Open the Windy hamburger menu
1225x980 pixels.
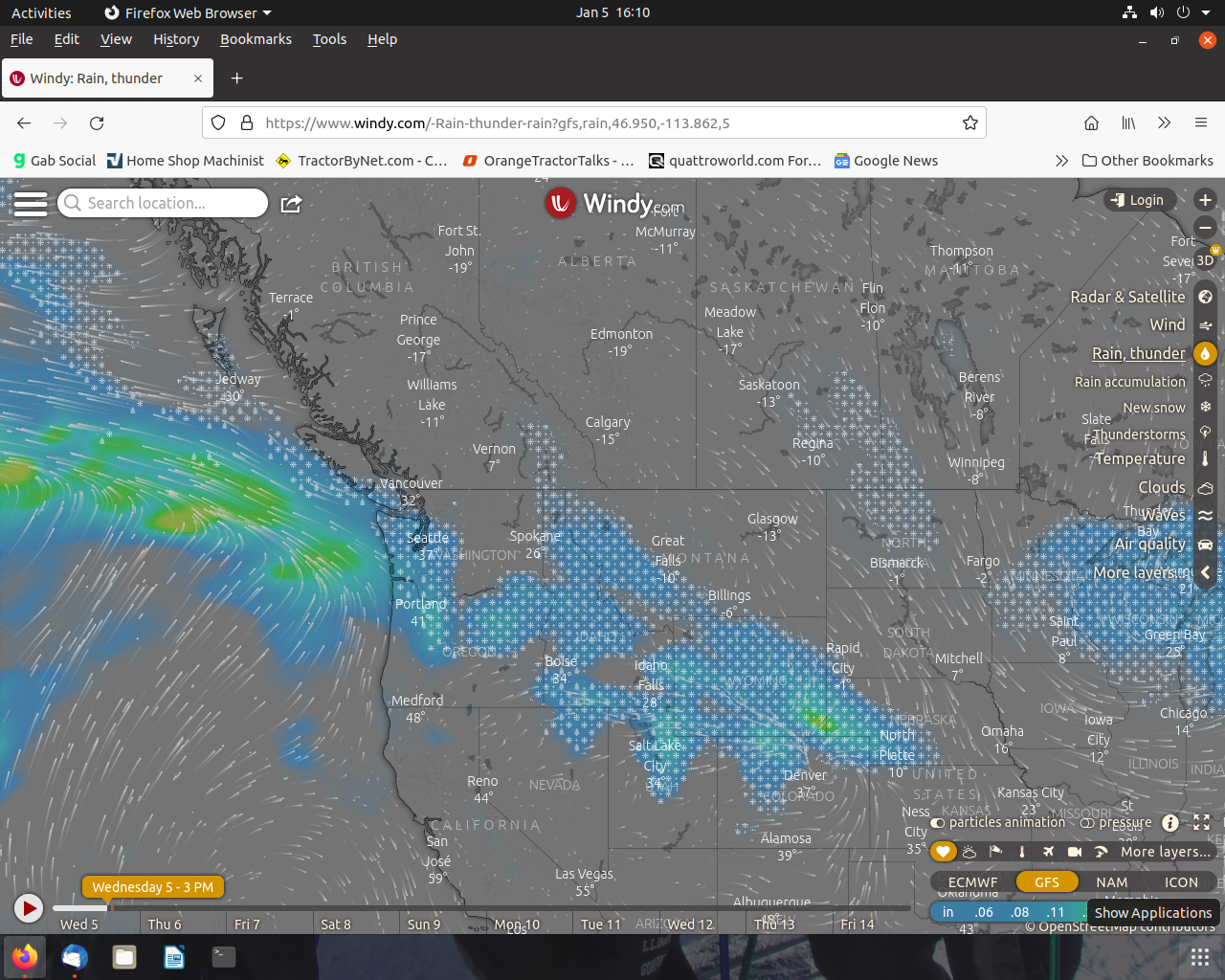point(31,204)
